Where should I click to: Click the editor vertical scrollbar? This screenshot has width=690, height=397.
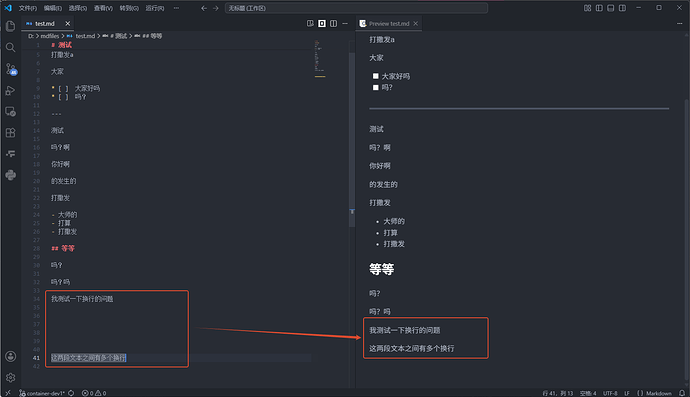[352, 140]
